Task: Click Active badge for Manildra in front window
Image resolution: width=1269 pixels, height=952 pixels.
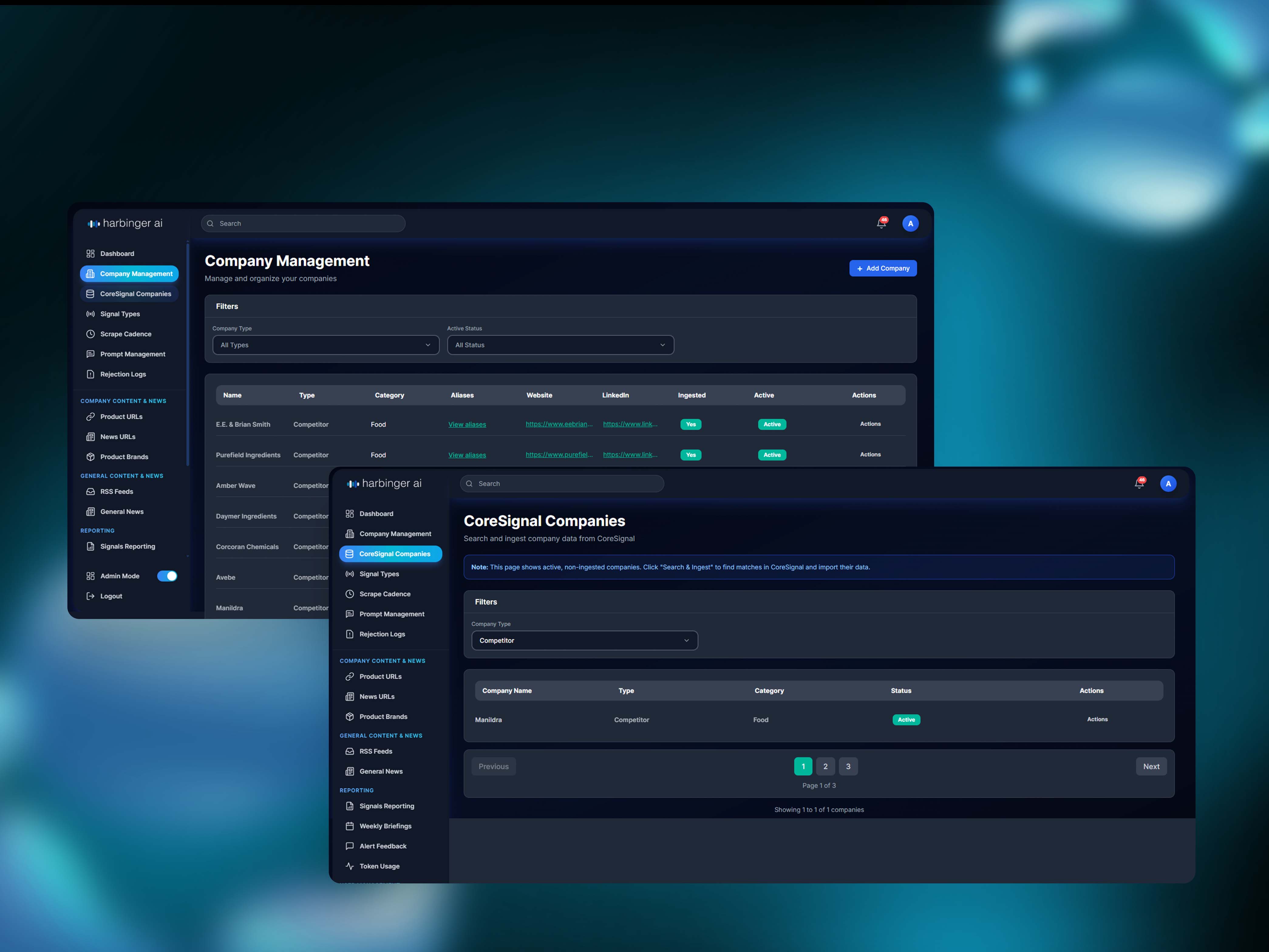Action: pos(907,720)
